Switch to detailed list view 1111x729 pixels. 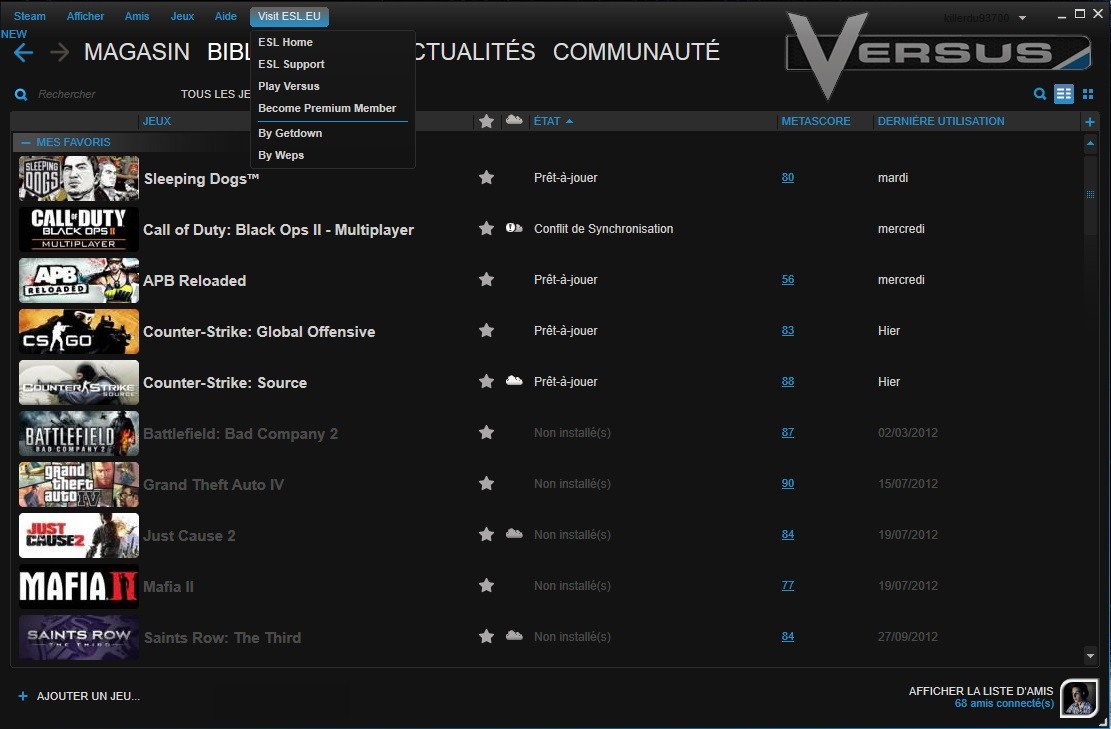1064,94
